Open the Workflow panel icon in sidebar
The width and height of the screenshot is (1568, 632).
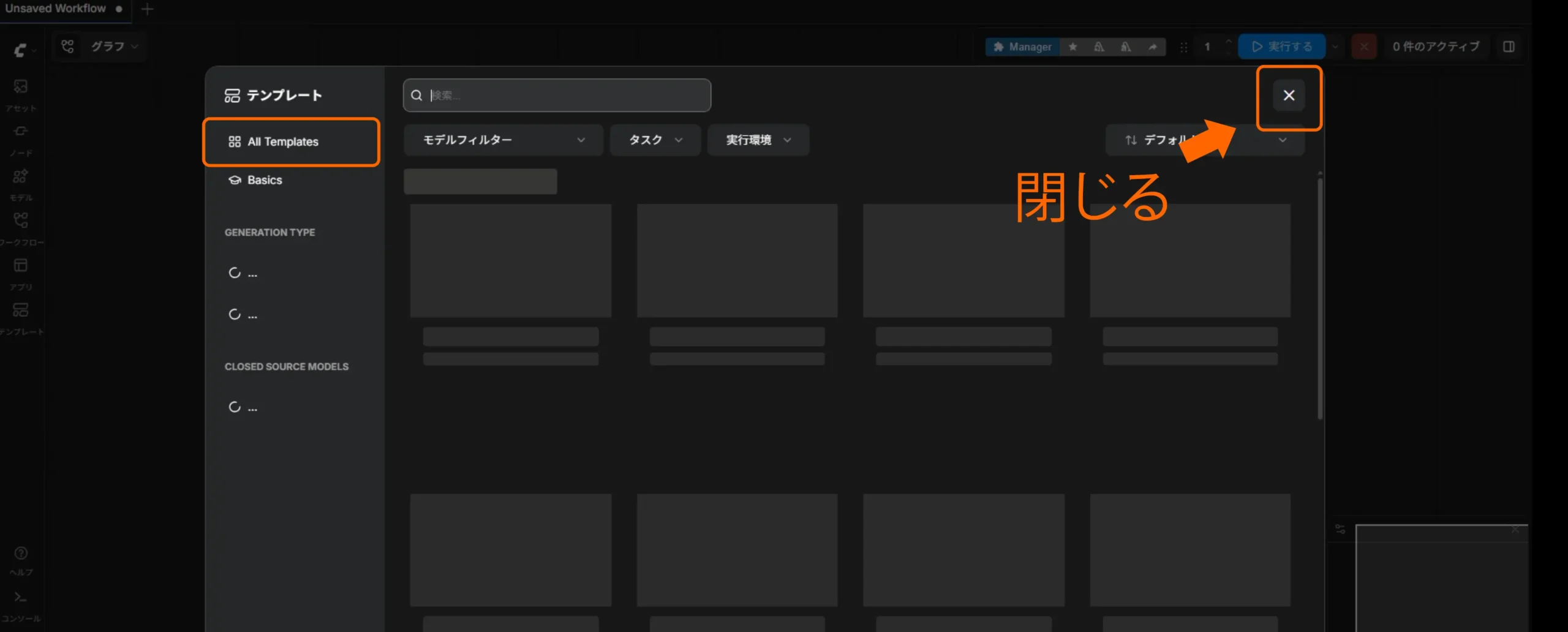pyautogui.click(x=21, y=220)
